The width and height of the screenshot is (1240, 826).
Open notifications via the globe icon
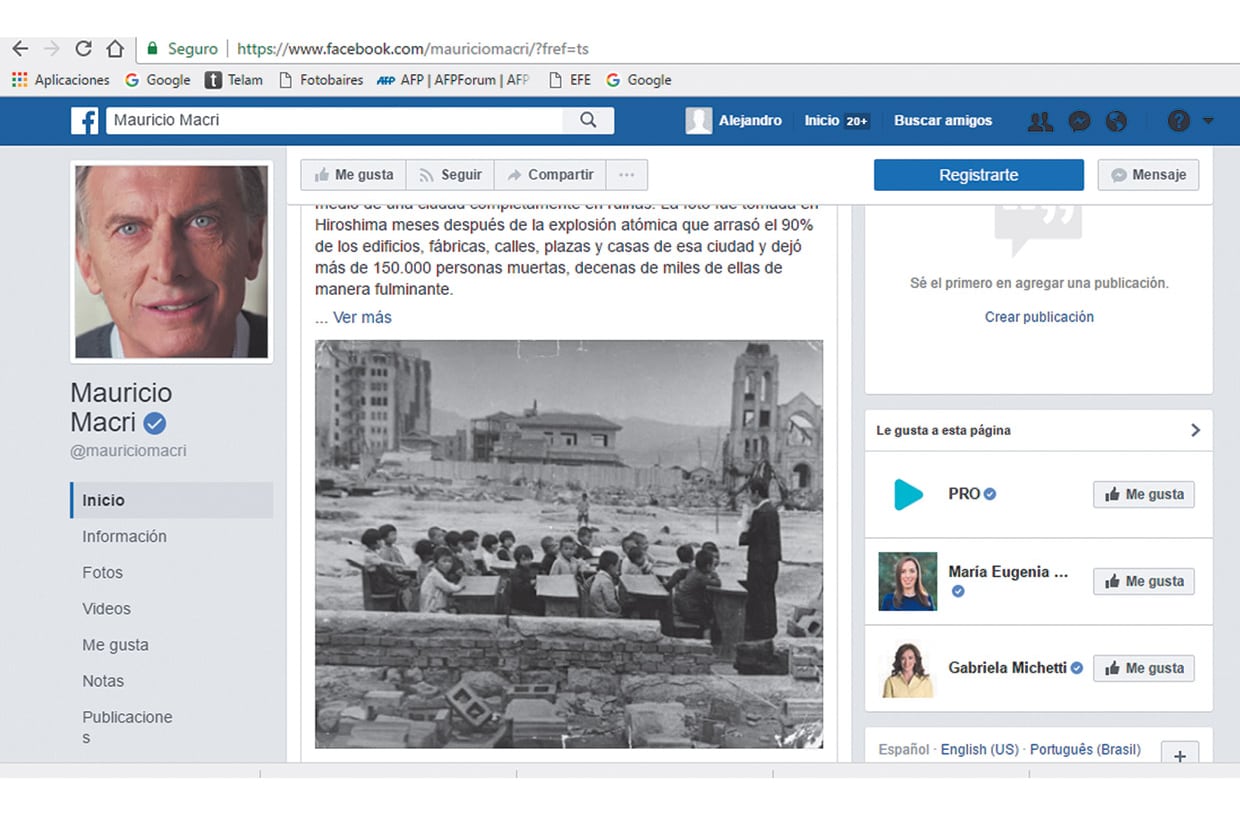coord(1116,120)
